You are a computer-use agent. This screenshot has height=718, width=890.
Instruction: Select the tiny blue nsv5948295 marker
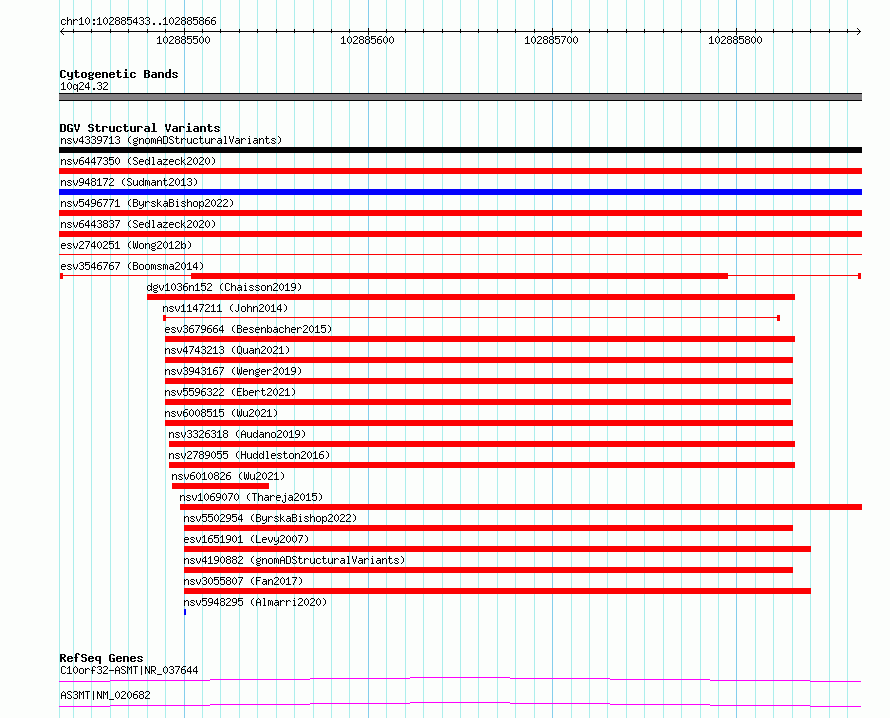click(x=185, y=612)
